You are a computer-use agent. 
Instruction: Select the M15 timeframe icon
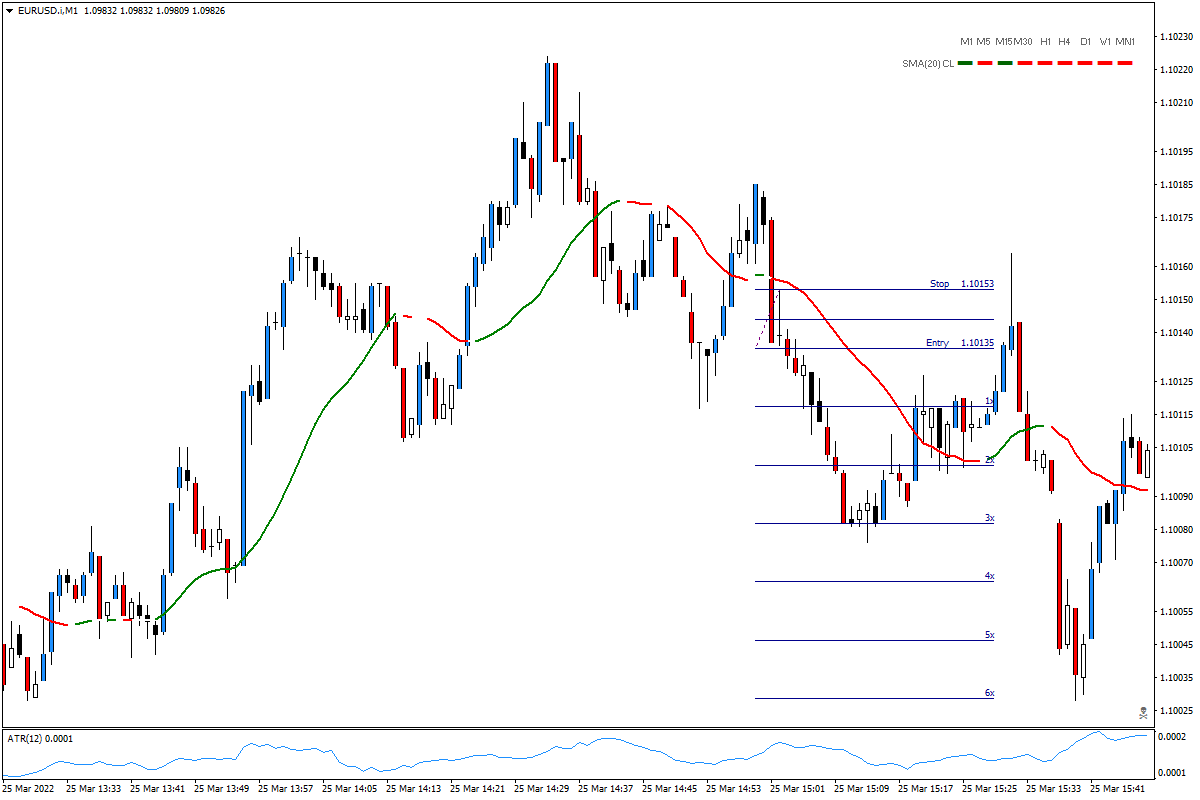click(1004, 42)
